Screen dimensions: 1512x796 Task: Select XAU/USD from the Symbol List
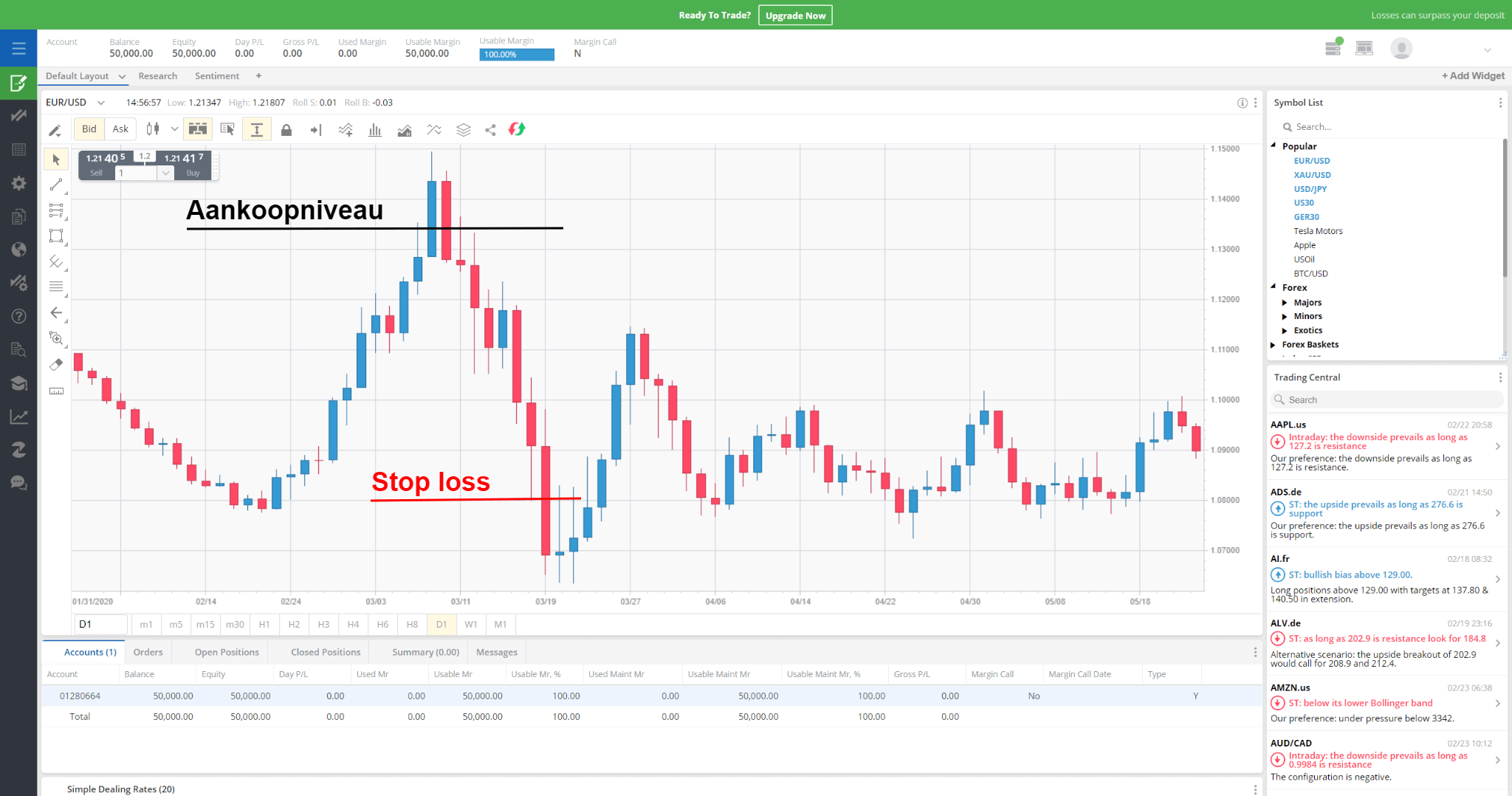(1312, 174)
